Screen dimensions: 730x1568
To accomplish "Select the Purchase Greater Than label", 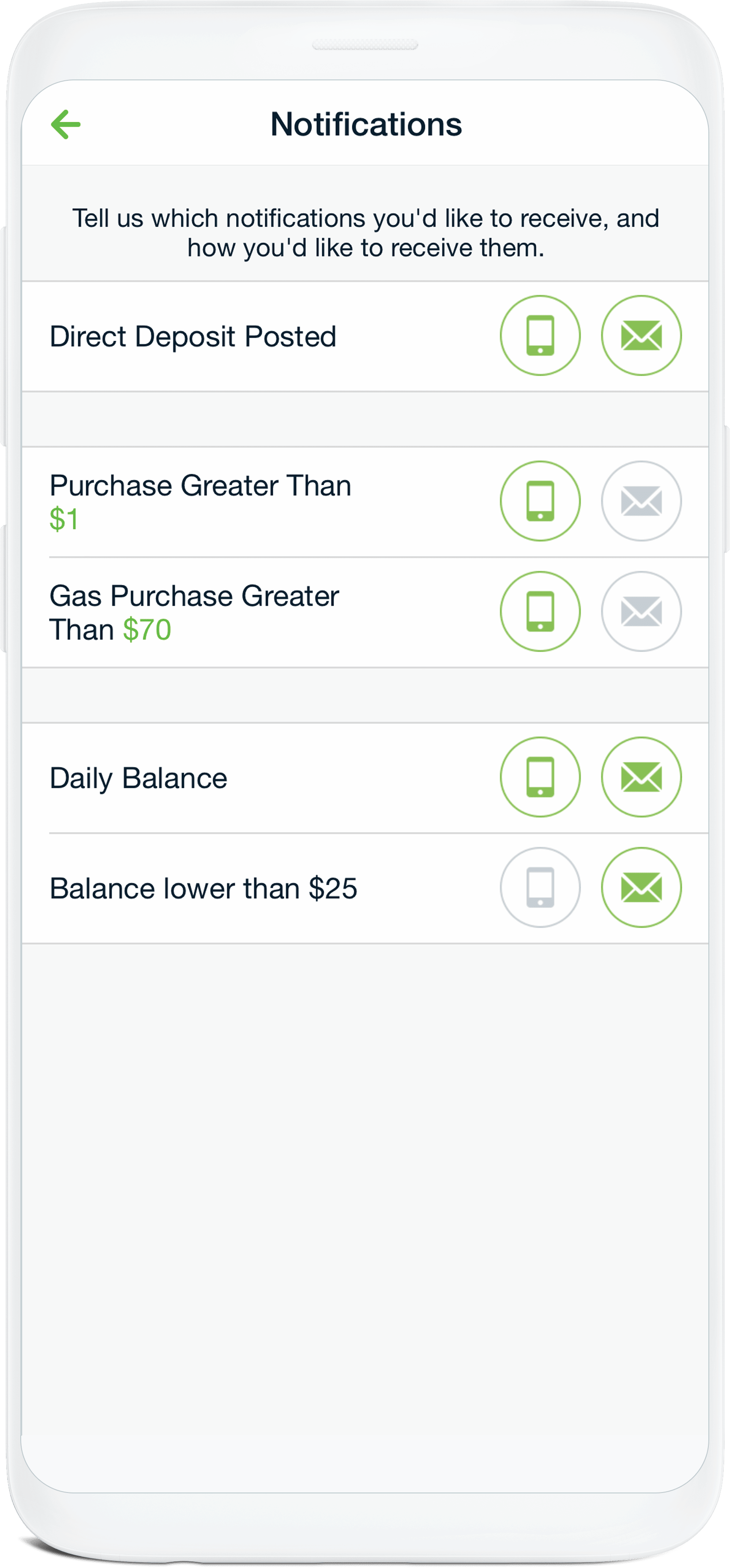I will pos(200,486).
